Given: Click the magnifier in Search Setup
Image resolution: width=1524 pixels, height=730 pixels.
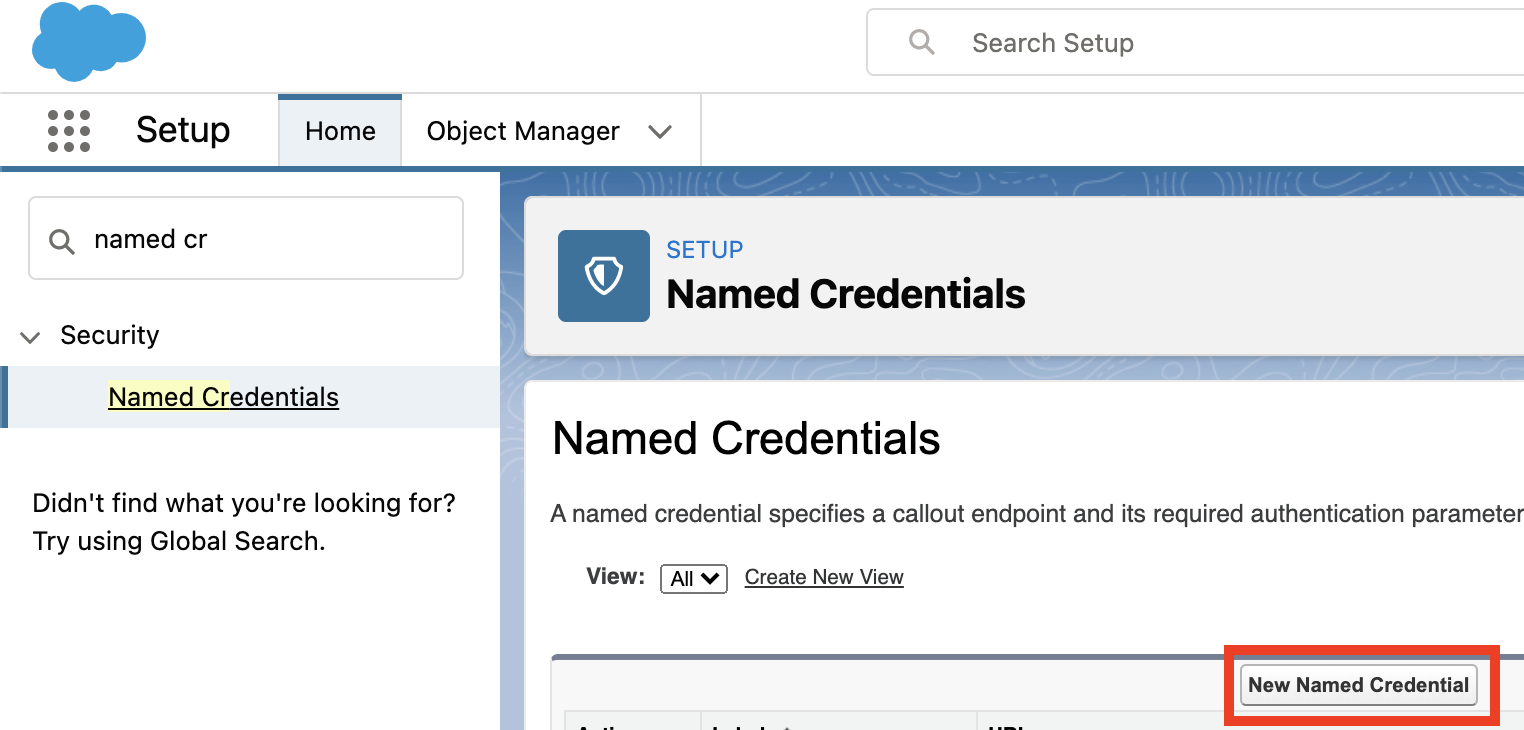Looking at the screenshot, I should (x=922, y=42).
